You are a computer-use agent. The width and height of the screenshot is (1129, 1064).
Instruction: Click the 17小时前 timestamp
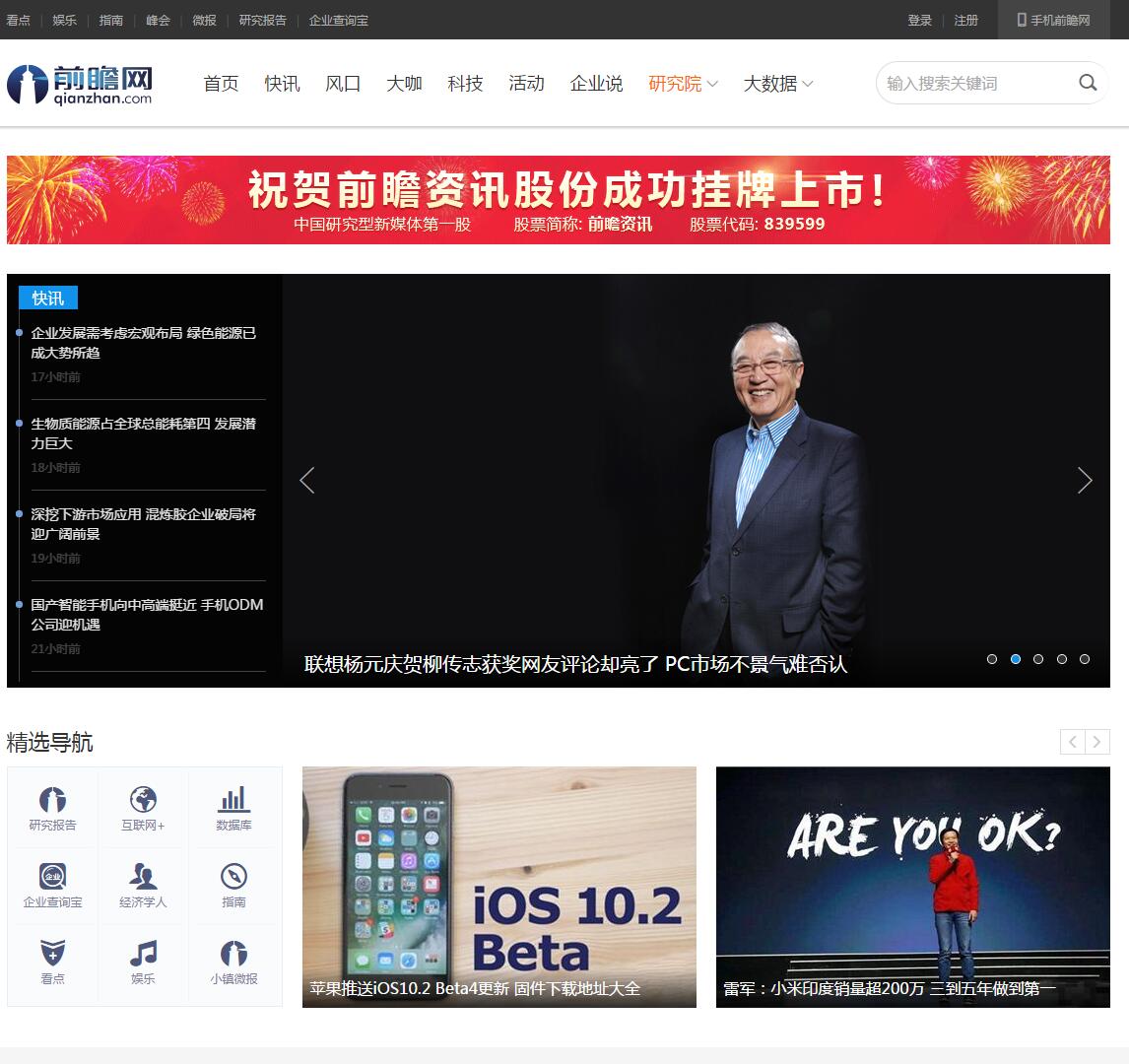pyautogui.click(x=55, y=377)
